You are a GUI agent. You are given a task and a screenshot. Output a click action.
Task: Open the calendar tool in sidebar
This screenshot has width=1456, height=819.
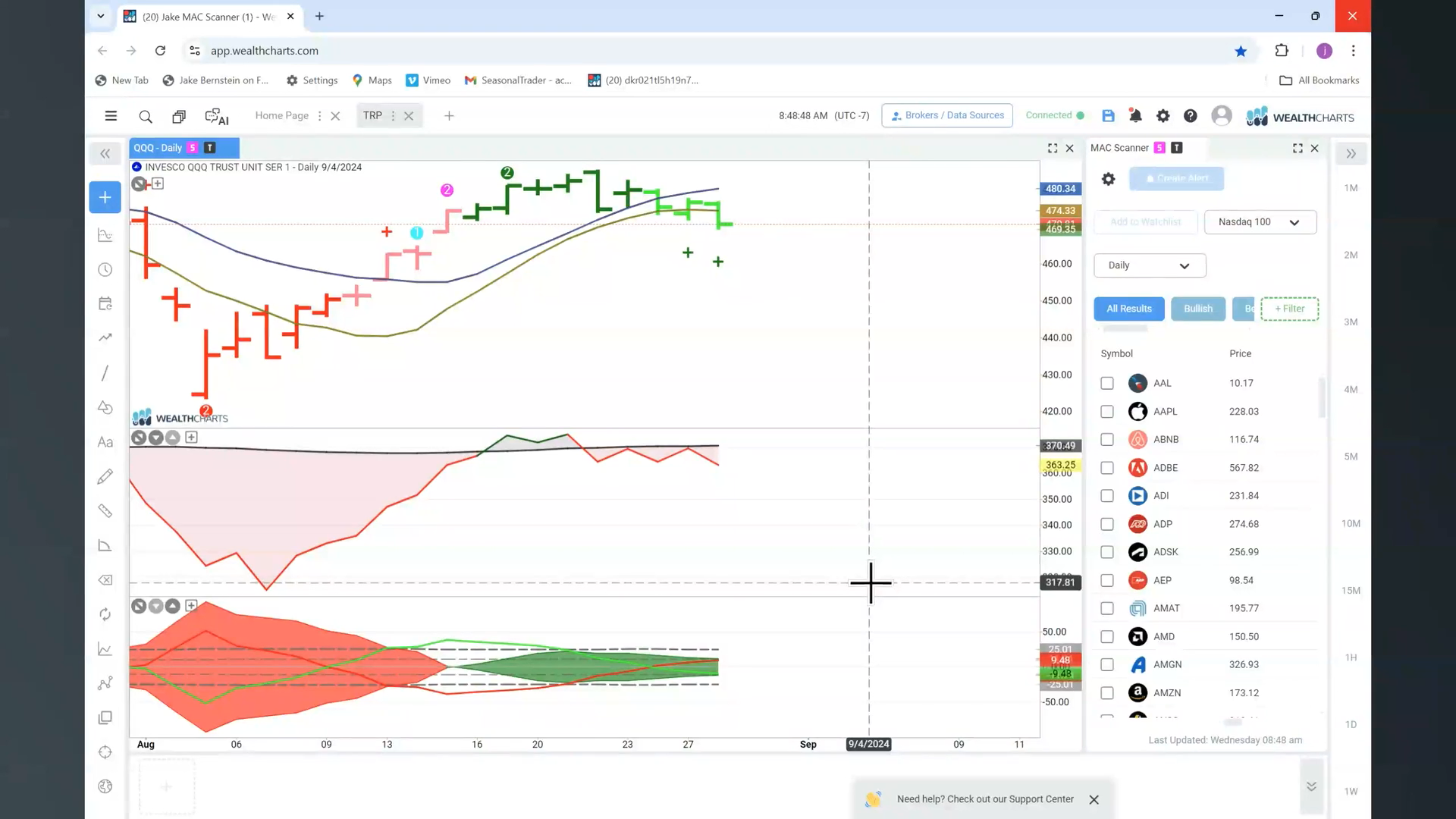105,303
